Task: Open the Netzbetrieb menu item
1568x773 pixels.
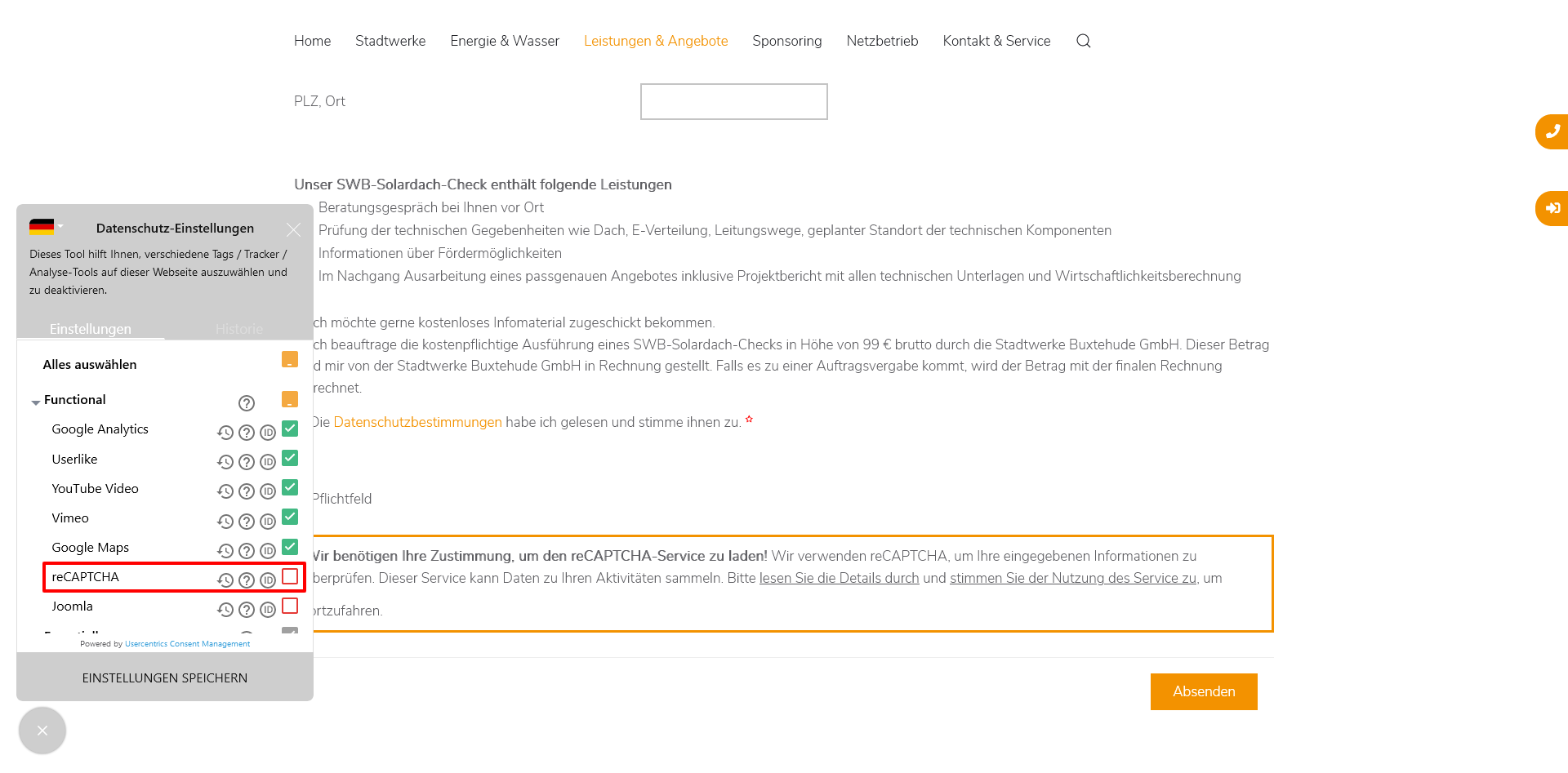Action: pyautogui.click(x=882, y=41)
